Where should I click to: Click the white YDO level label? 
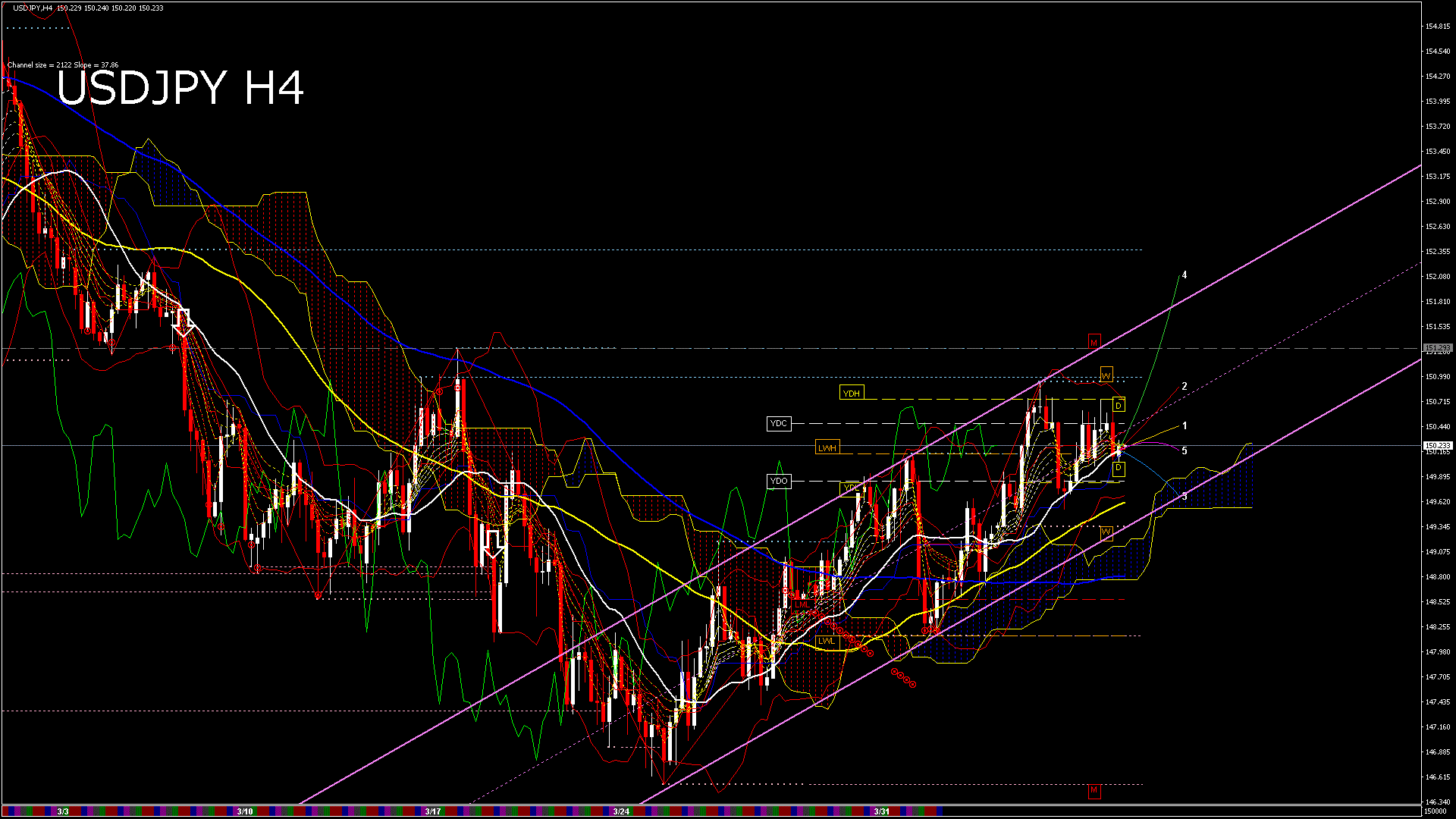[779, 481]
